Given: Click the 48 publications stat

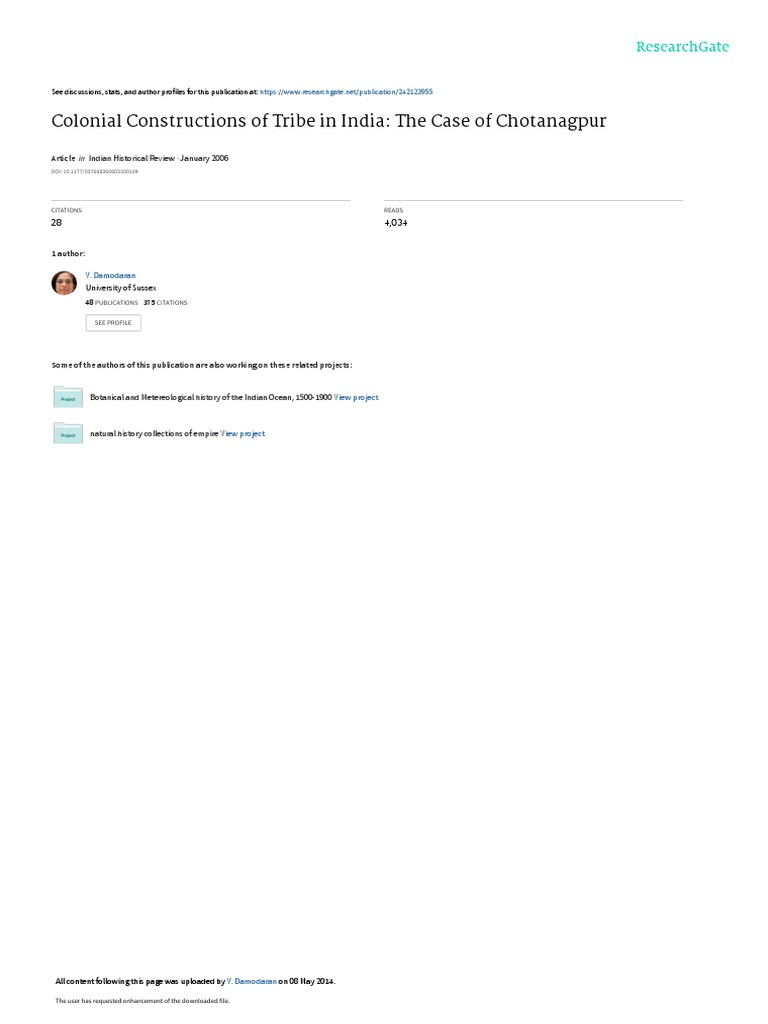Looking at the screenshot, I should (x=112, y=303).
